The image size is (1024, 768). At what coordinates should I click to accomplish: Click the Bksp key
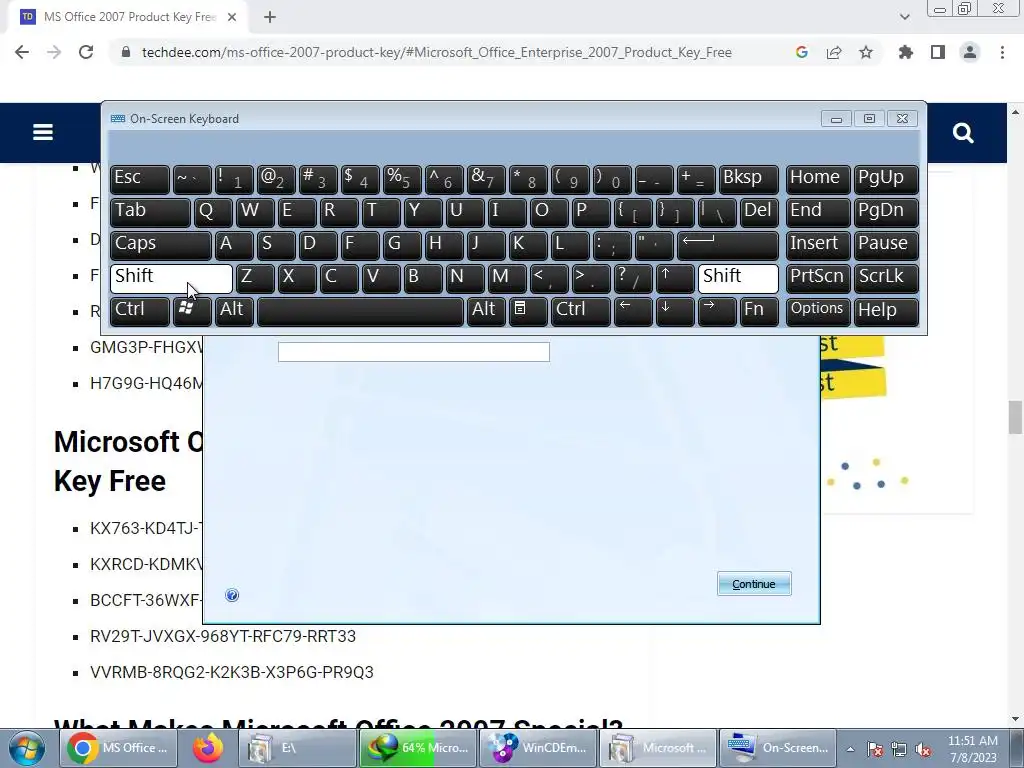pos(748,180)
